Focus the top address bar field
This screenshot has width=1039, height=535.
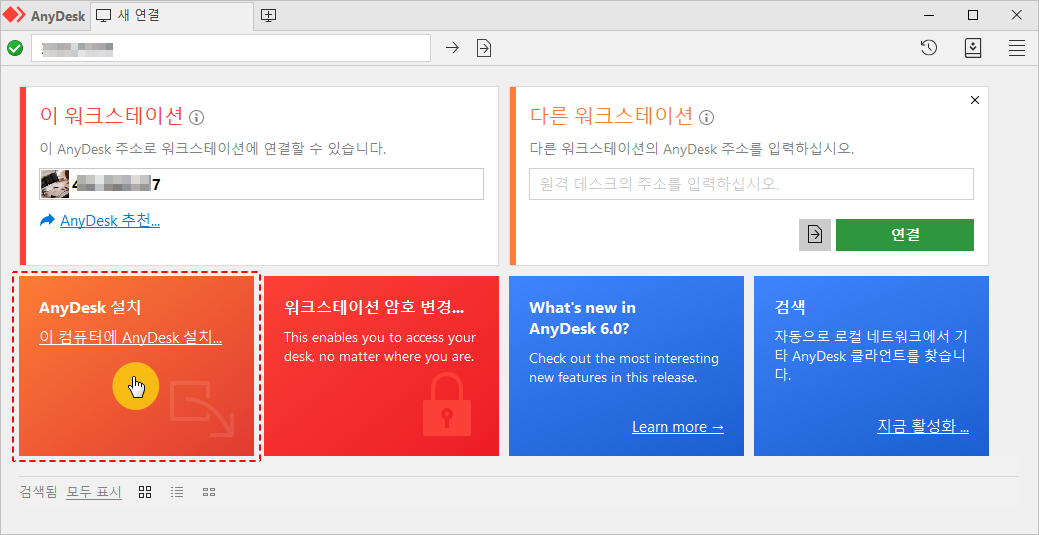click(x=231, y=48)
